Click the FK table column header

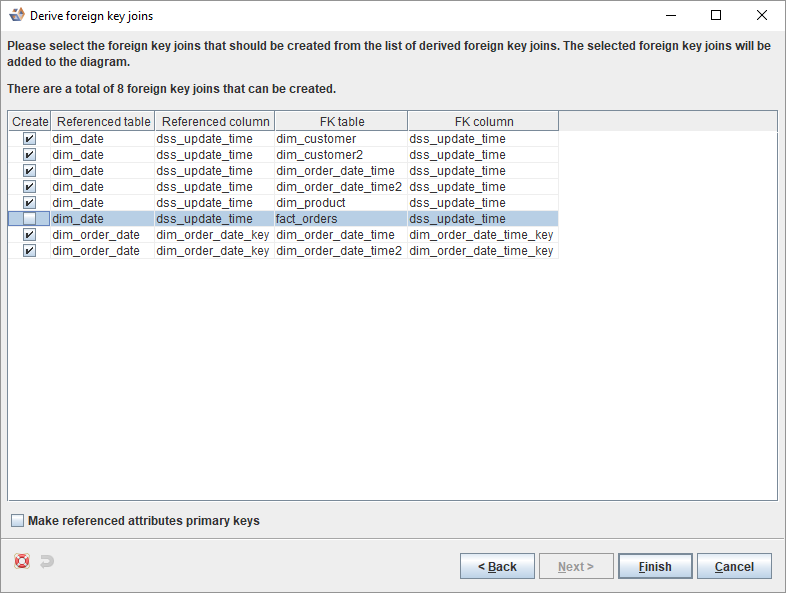(x=341, y=121)
